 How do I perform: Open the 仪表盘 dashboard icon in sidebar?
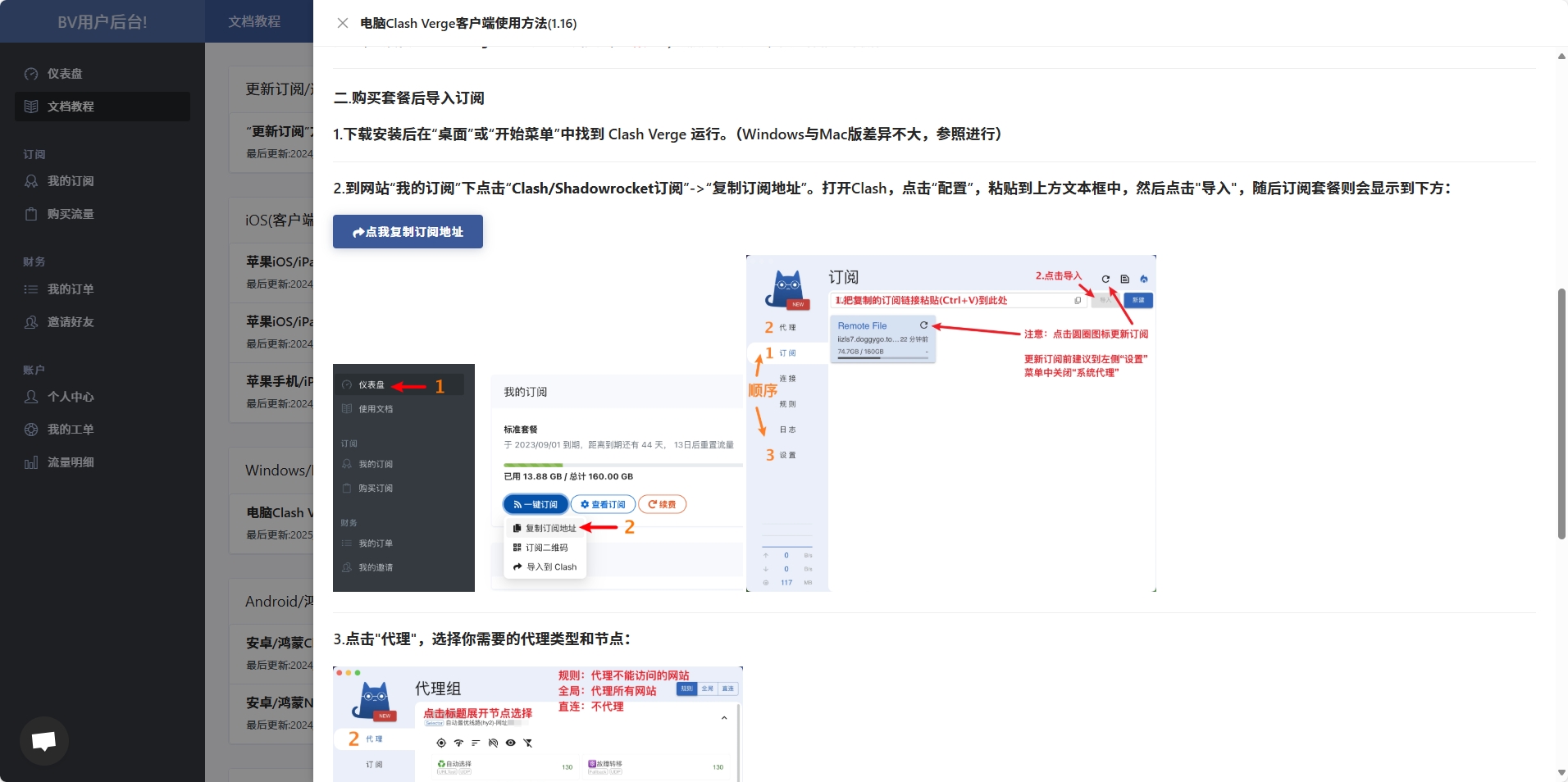(31, 74)
